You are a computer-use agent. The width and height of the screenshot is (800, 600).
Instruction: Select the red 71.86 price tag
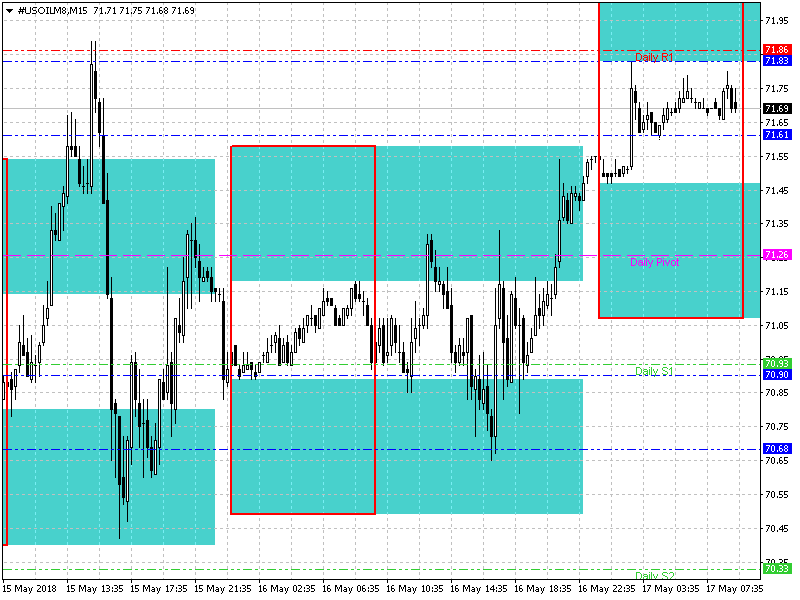(x=777, y=49)
